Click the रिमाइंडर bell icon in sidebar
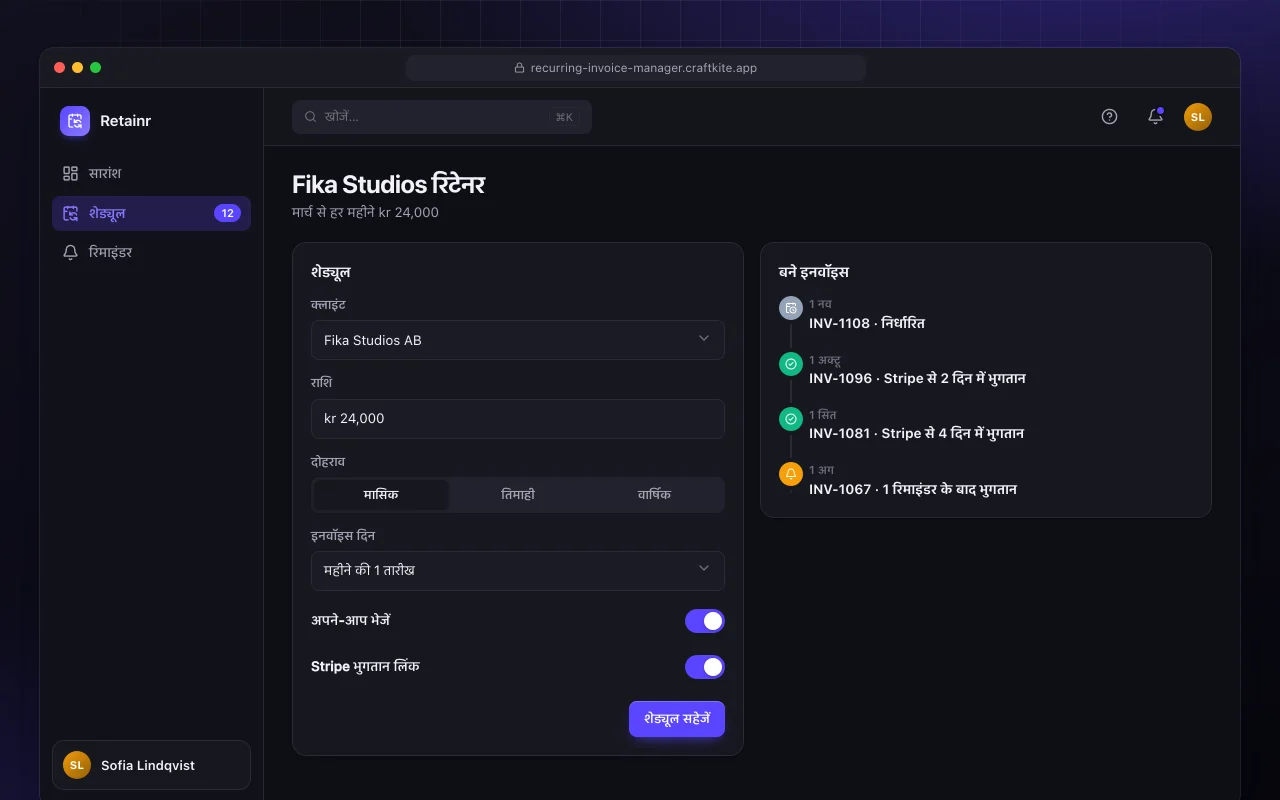The image size is (1280, 800). pyautogui.click(x=70, y=252)
